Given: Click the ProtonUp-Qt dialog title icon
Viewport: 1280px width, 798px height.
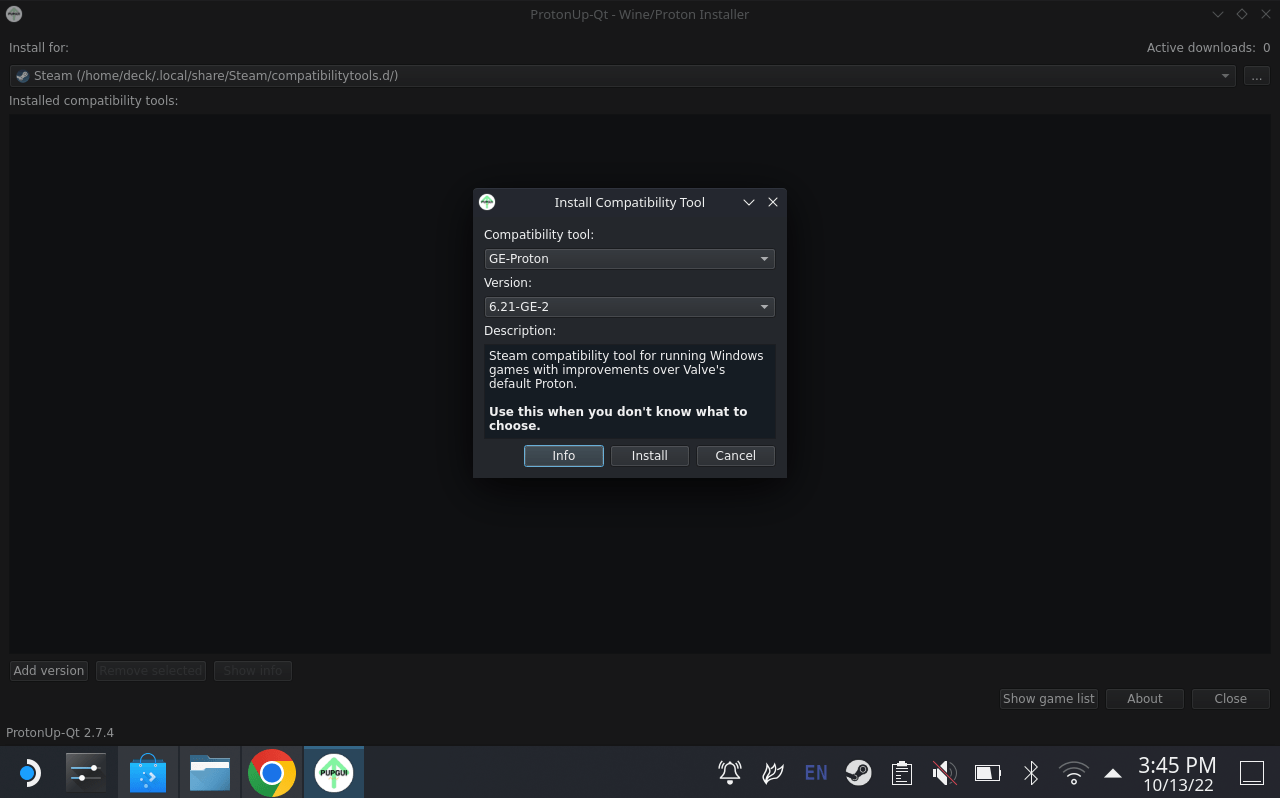Looking at the screenshot, I should (487, 202).
